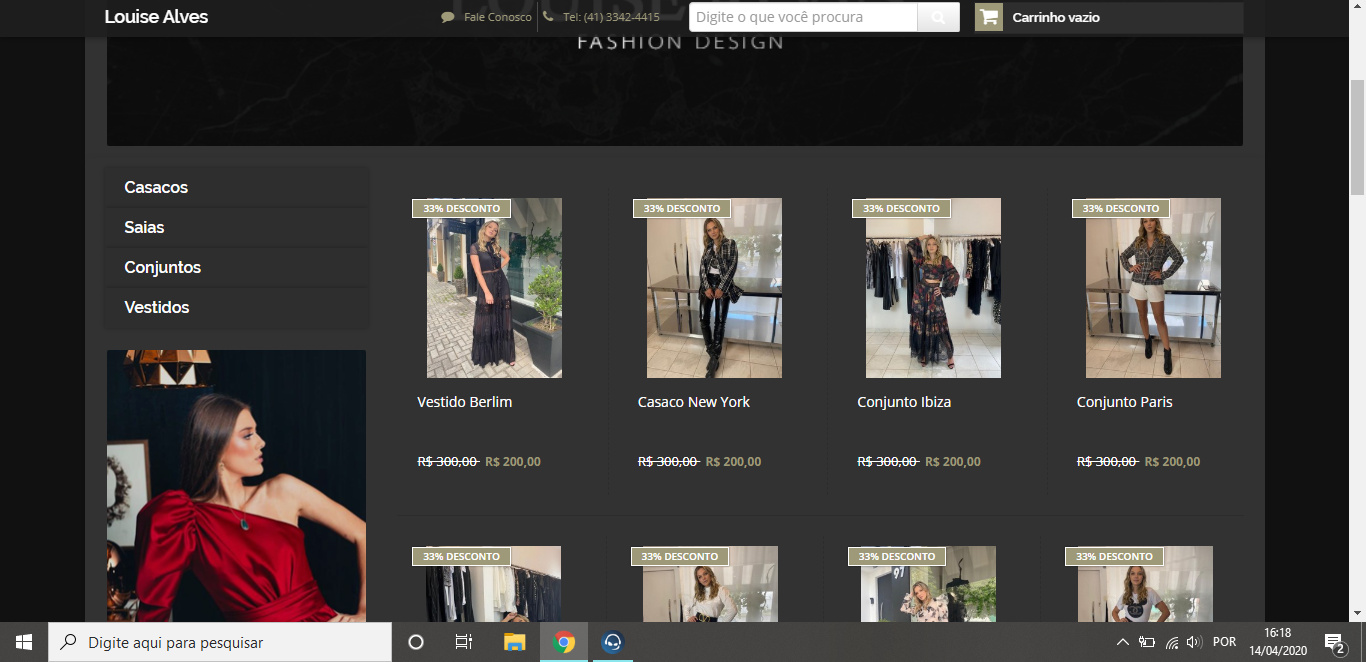
Task: Click the phone icon beside Tel number
Action: click(548, 17)
